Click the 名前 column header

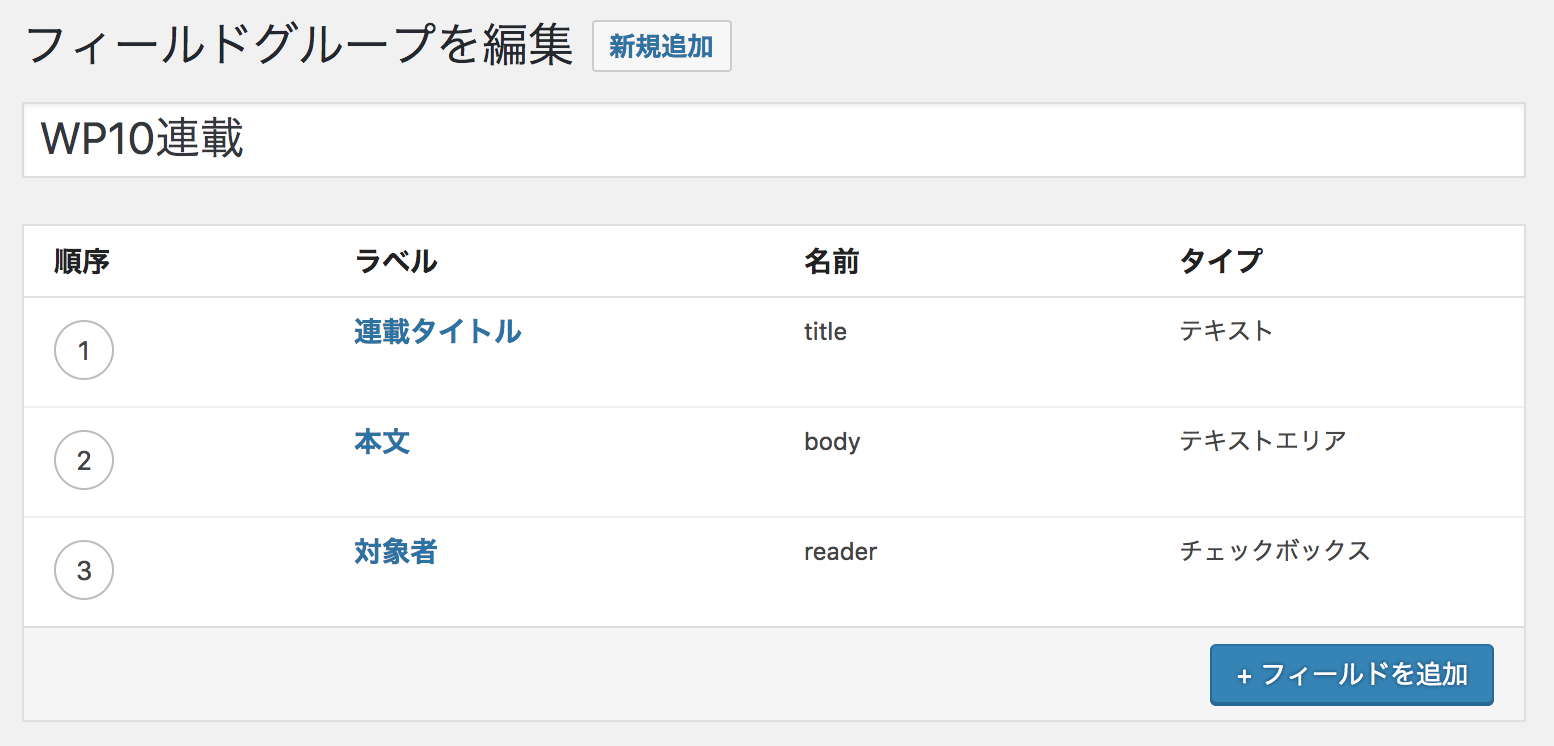pos(831,262)
